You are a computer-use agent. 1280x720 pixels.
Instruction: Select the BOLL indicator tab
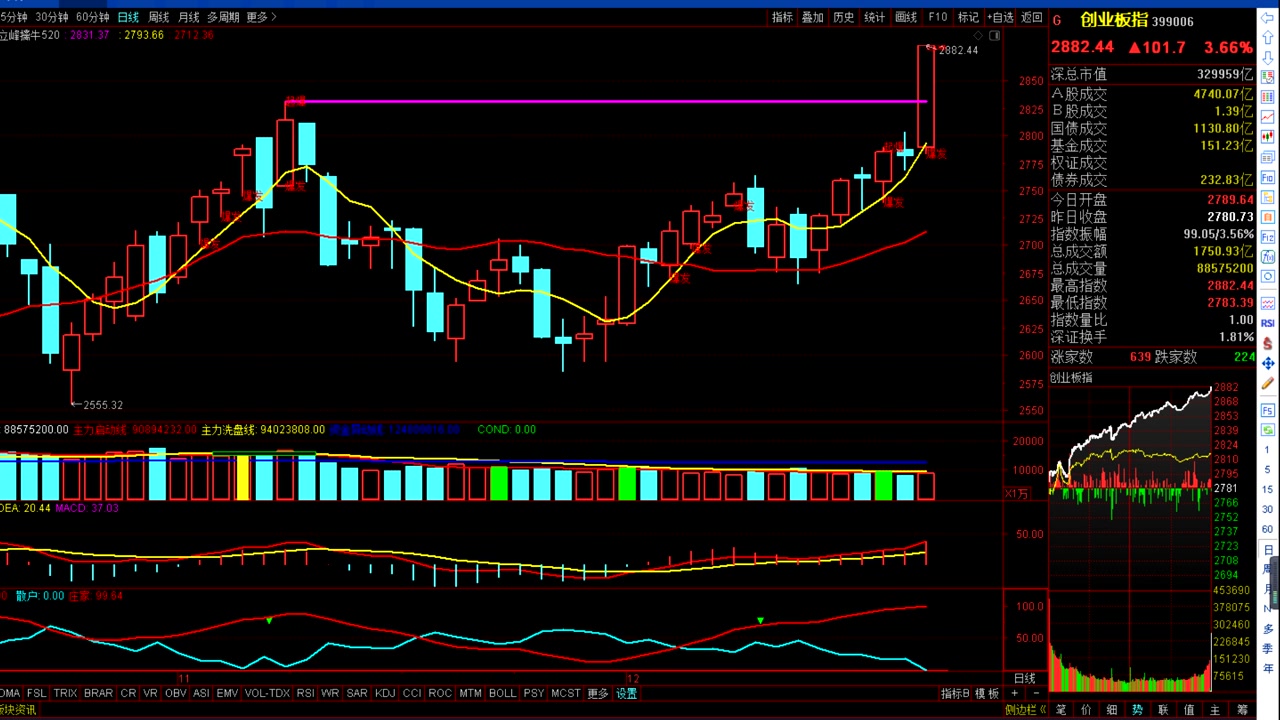point(502,693)
